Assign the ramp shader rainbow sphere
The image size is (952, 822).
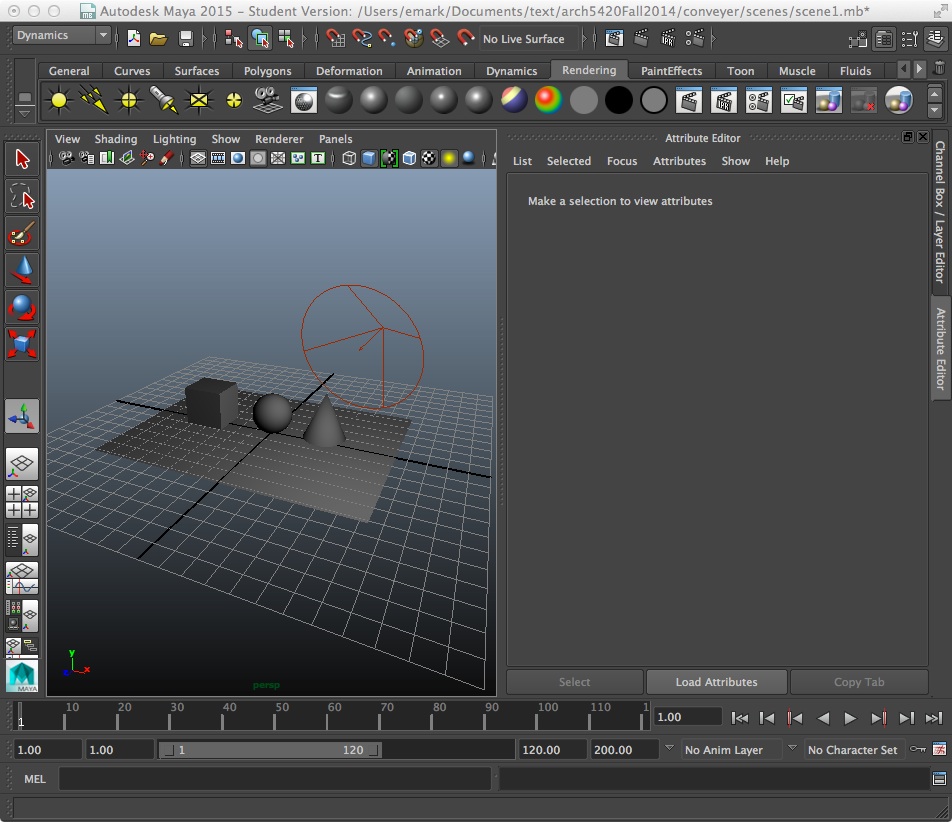[x=548, y=100]
